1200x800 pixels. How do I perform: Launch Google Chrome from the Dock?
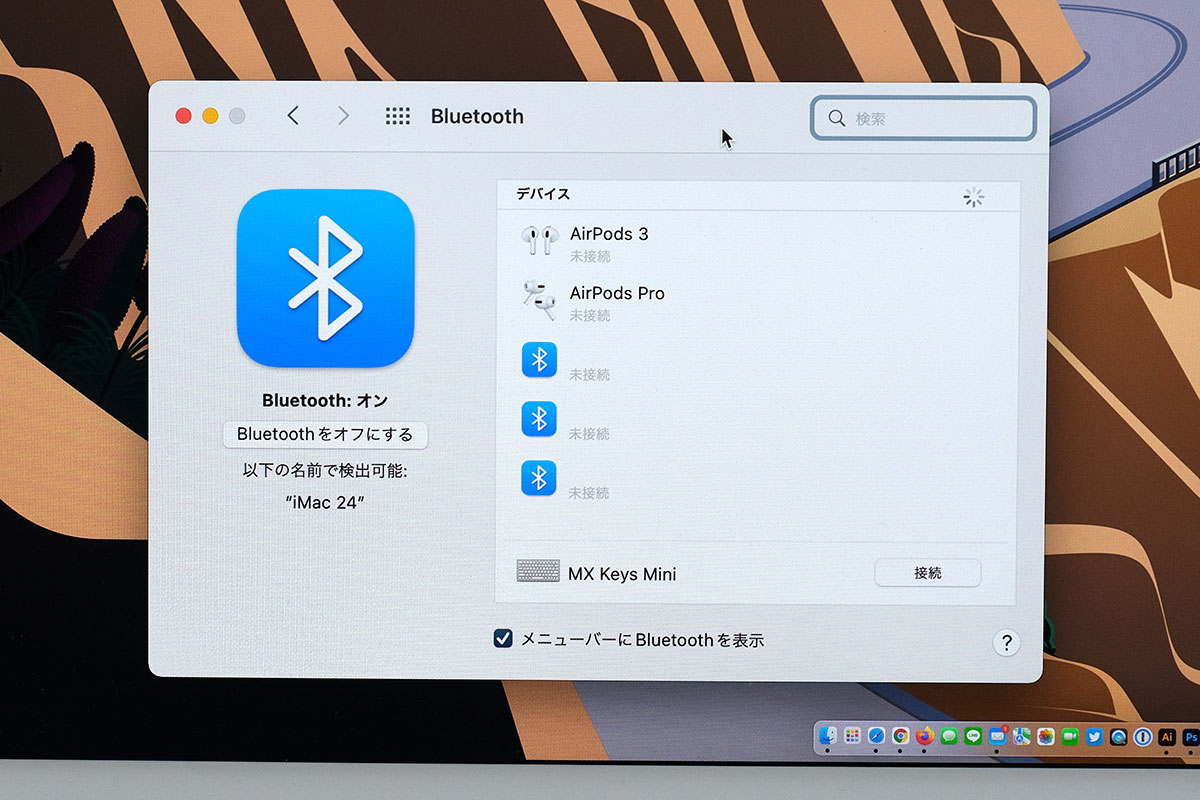tap(901, 736)
